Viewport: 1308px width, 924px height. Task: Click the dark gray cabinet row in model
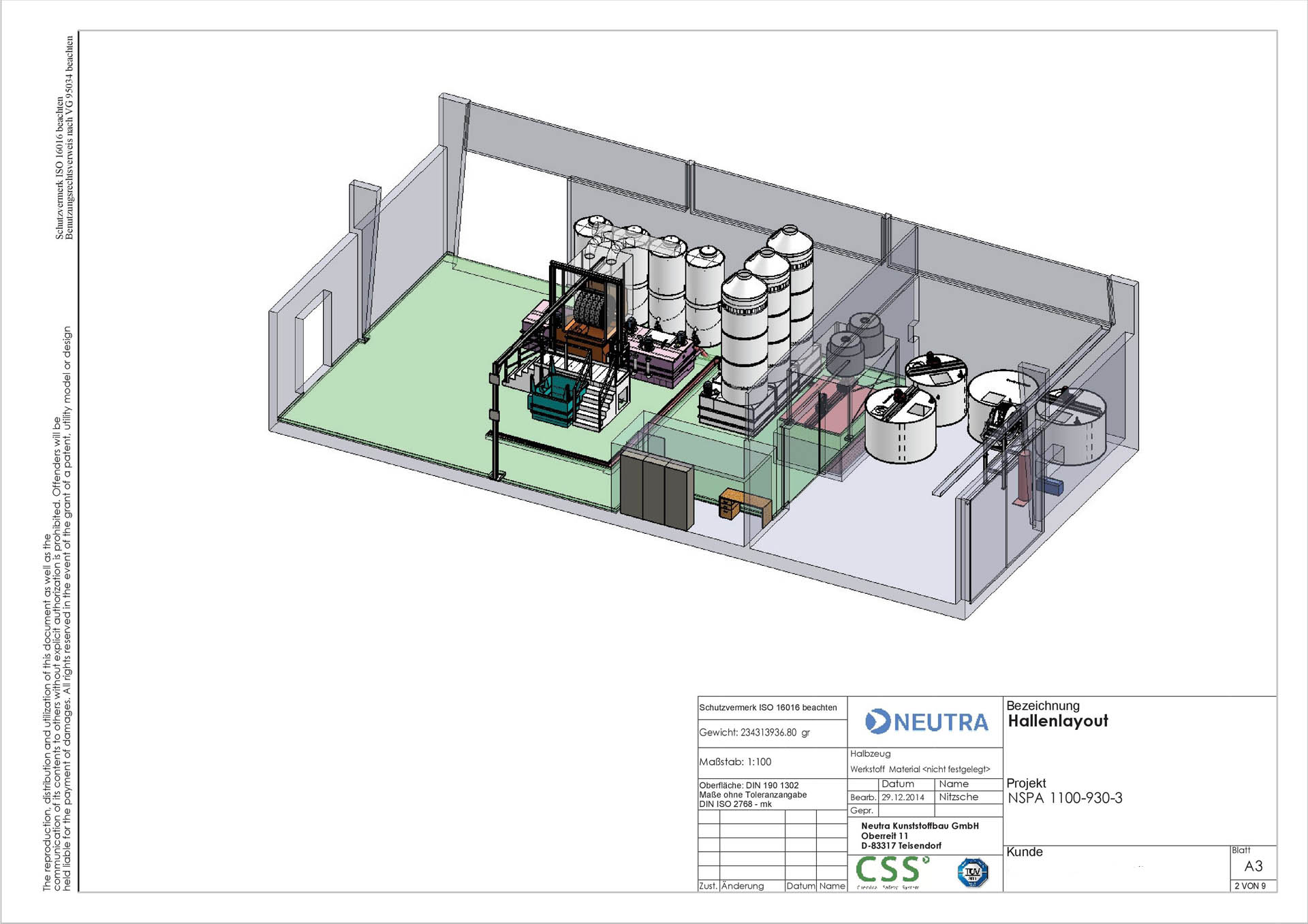657,488
